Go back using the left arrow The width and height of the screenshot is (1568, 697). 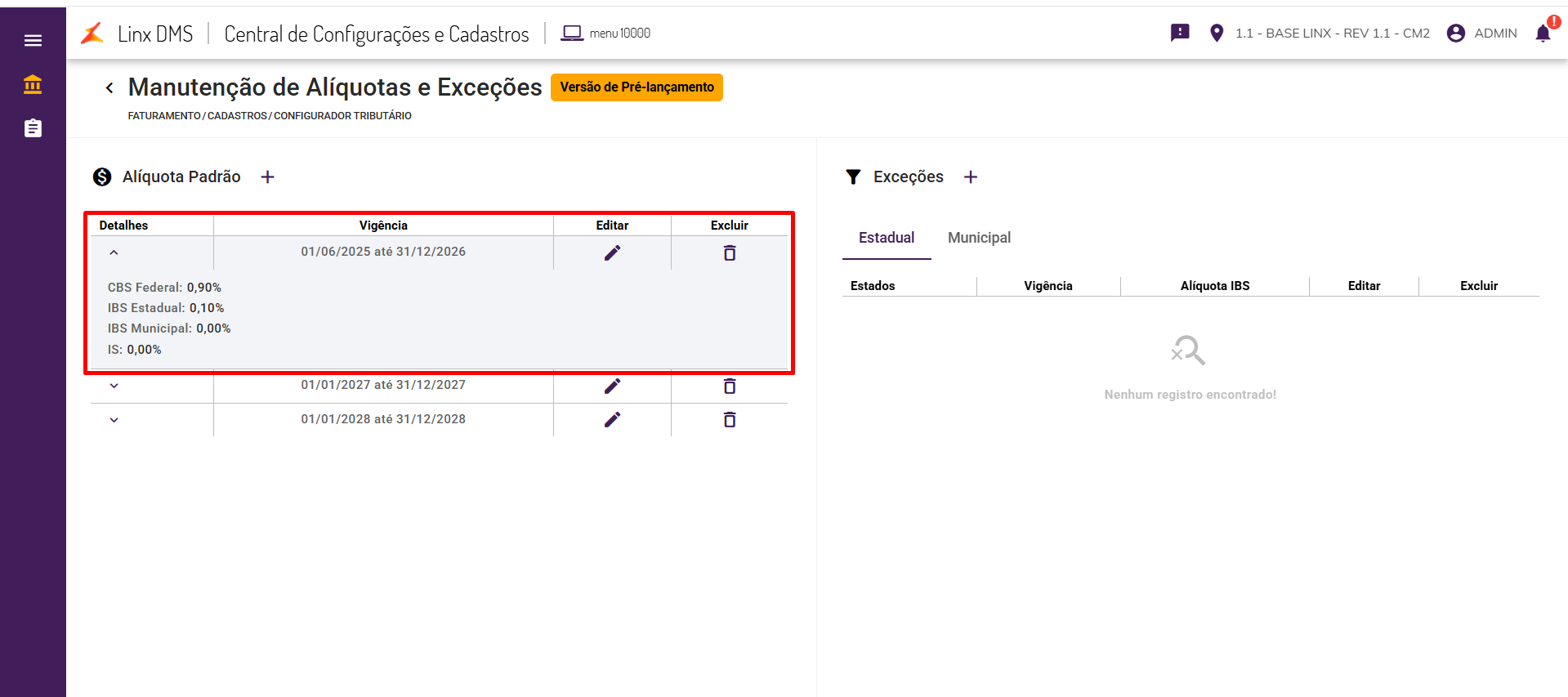pos(109,87)
